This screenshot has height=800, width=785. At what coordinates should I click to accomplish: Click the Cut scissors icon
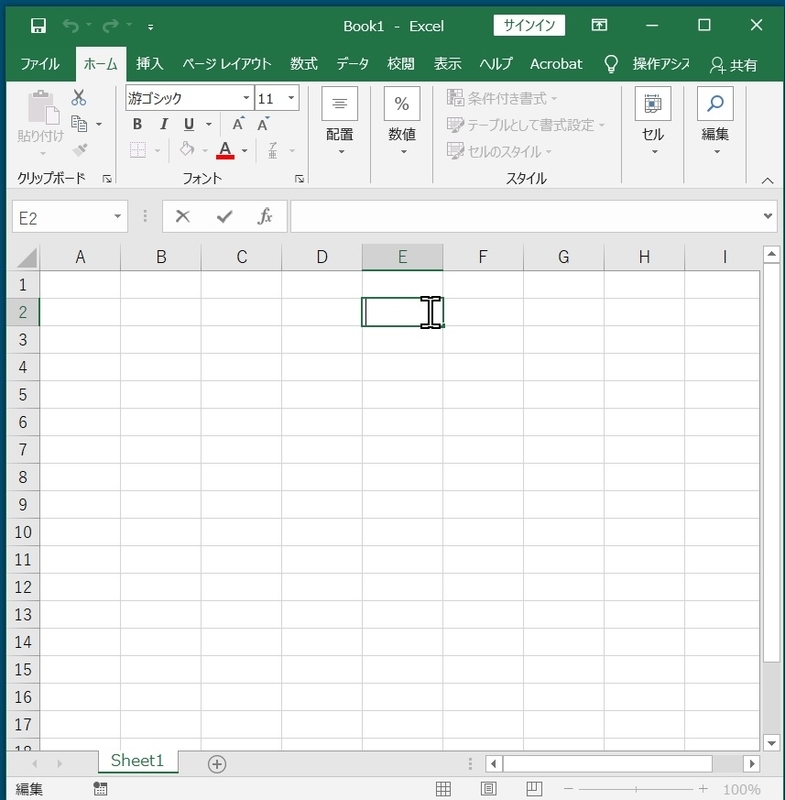coord(79,97)
